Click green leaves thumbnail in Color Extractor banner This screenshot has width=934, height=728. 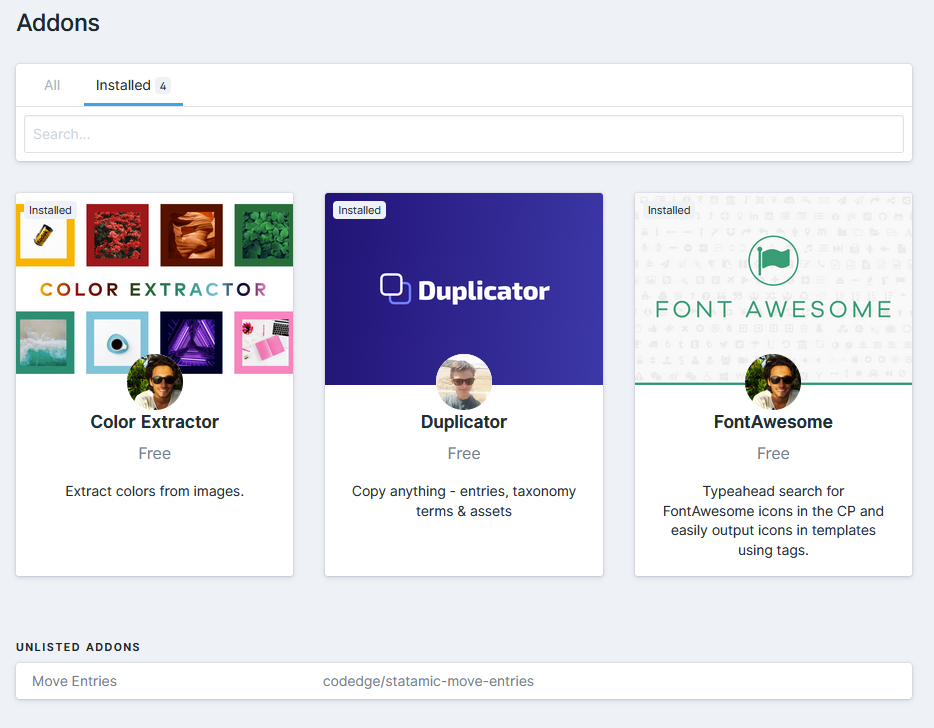tap(264, 235)
